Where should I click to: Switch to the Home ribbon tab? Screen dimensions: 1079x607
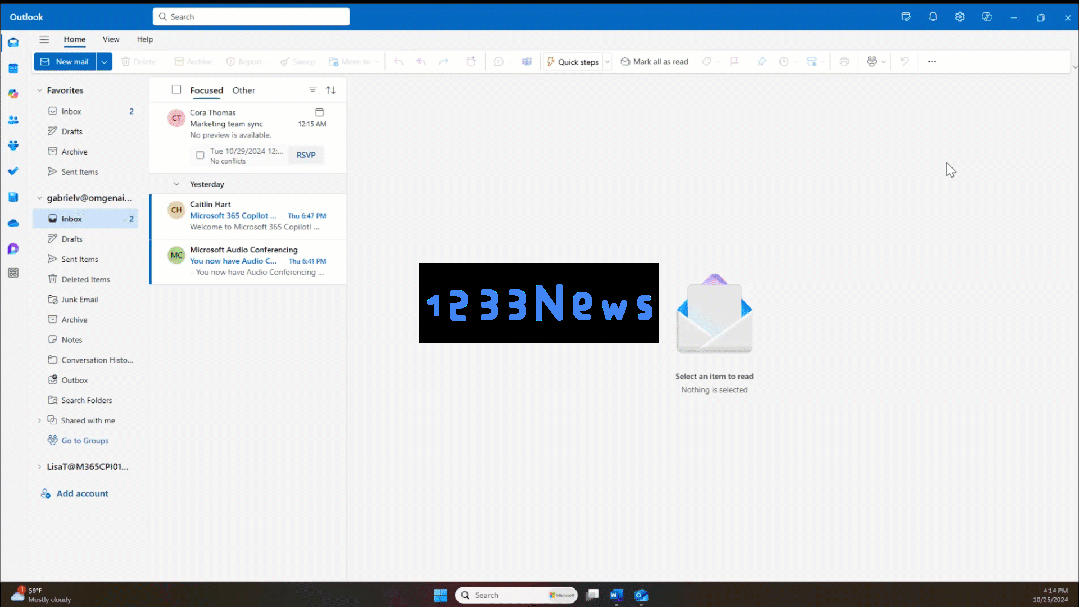[74, 39]
